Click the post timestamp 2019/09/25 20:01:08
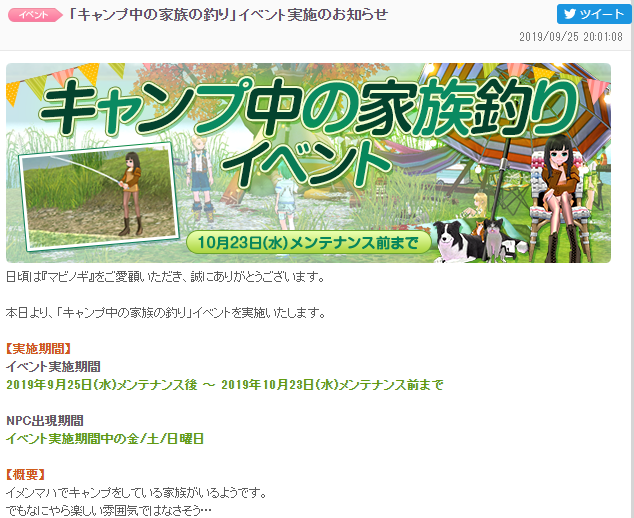This screenshot has height=518, width=634. click(x=571, y=37)
